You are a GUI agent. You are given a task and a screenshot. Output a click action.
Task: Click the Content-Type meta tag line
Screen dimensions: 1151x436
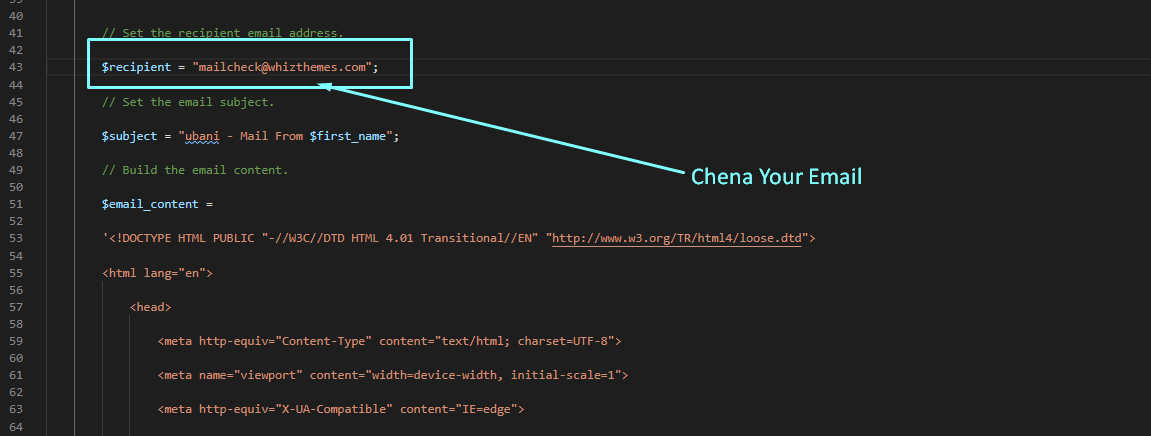pos(389,341)
